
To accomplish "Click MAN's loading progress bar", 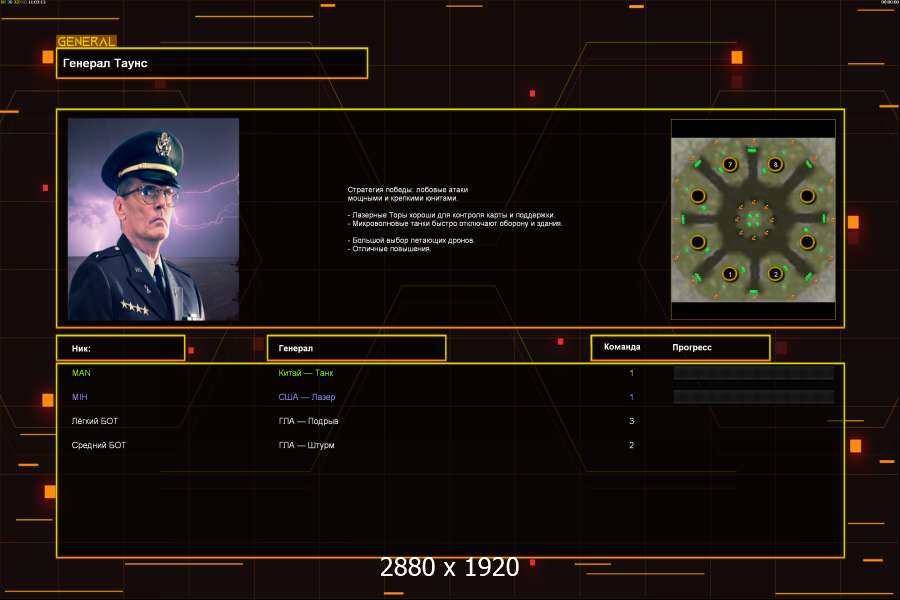I will point(753,373).
